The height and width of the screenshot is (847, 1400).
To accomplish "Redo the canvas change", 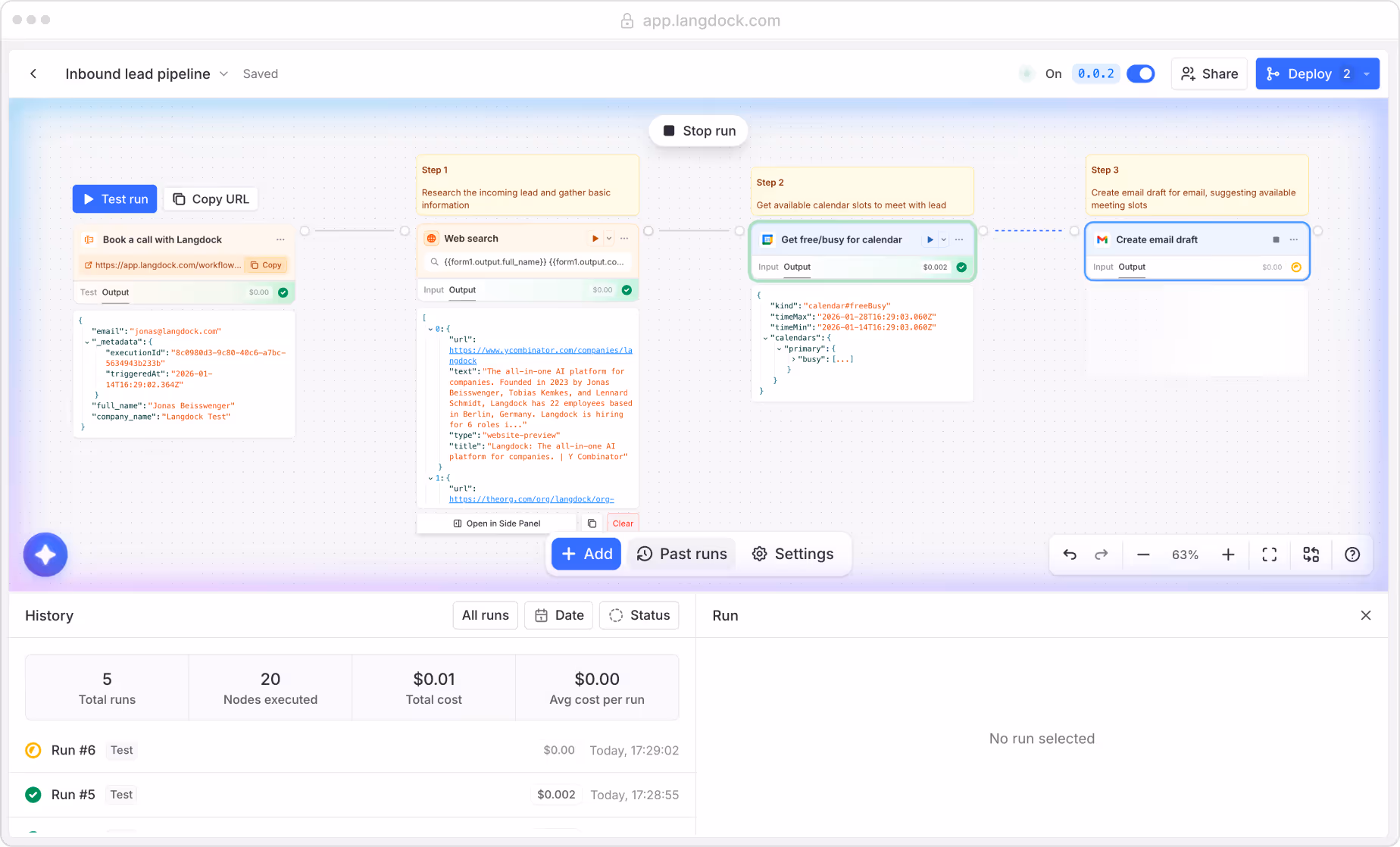I will [x=1102, y=555].
